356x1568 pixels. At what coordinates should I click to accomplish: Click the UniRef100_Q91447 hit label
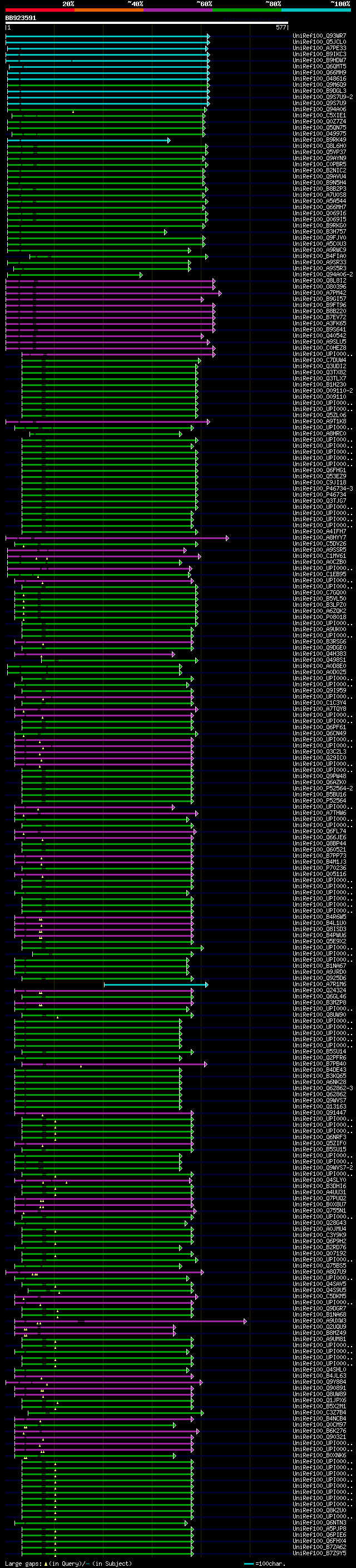pos(319,1112)
